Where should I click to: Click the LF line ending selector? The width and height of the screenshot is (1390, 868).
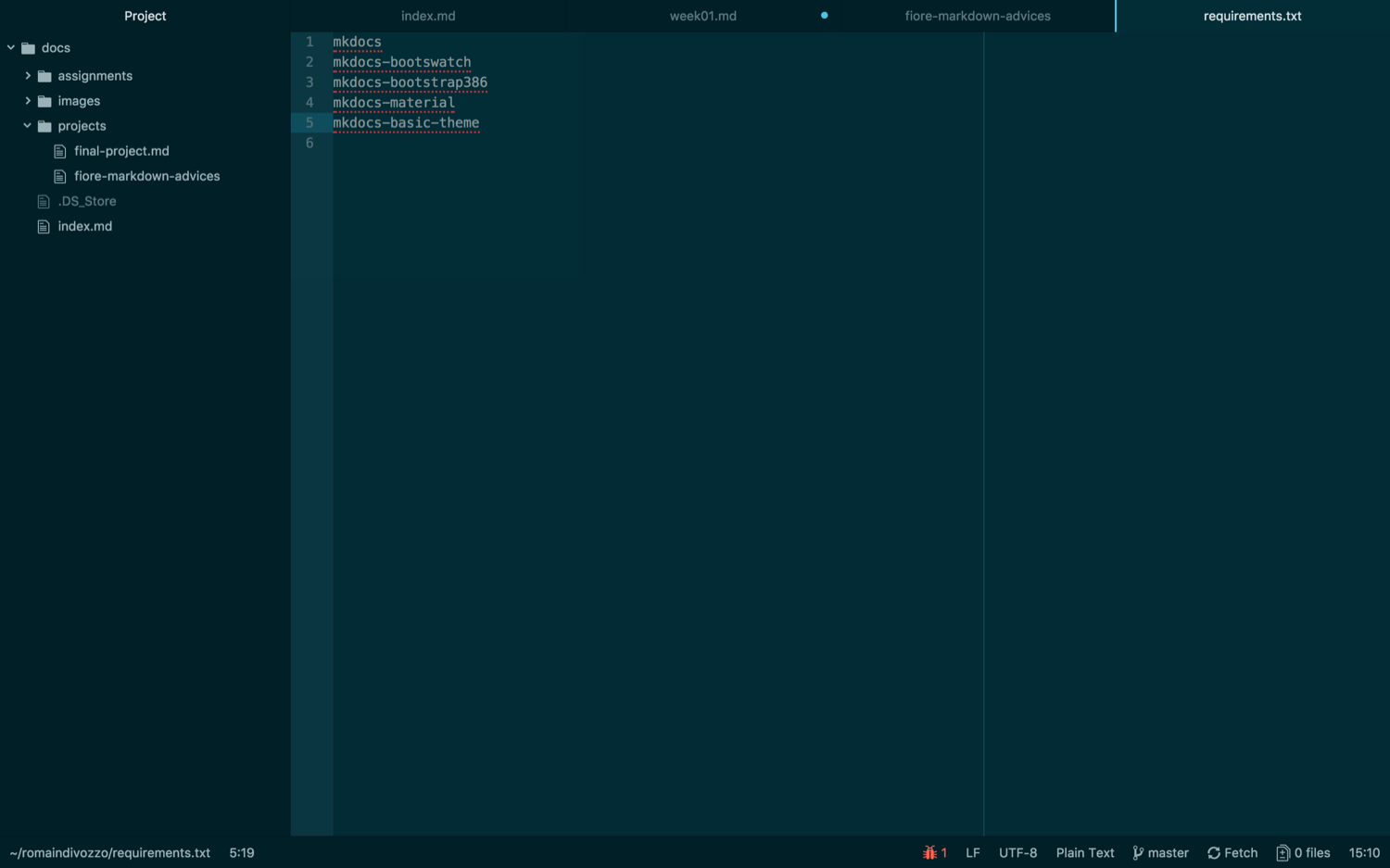972,853
